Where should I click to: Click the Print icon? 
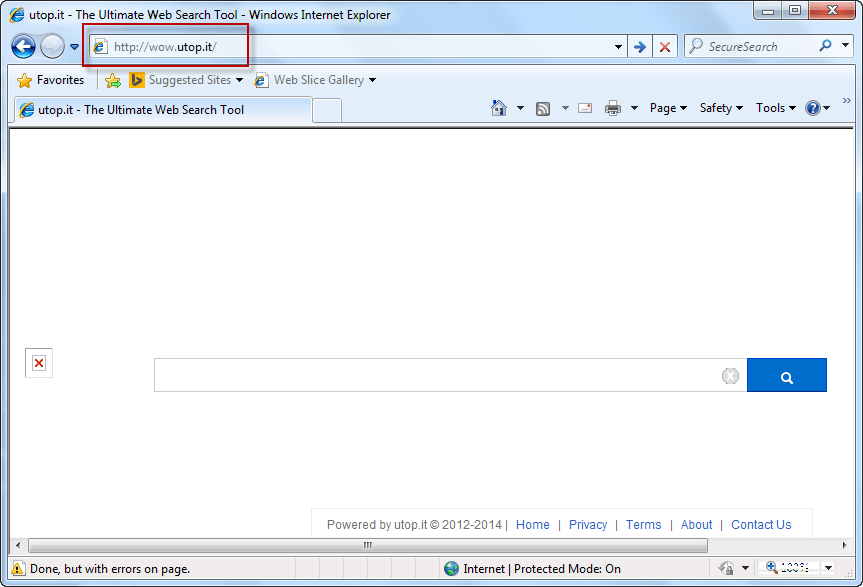(613, 108)
